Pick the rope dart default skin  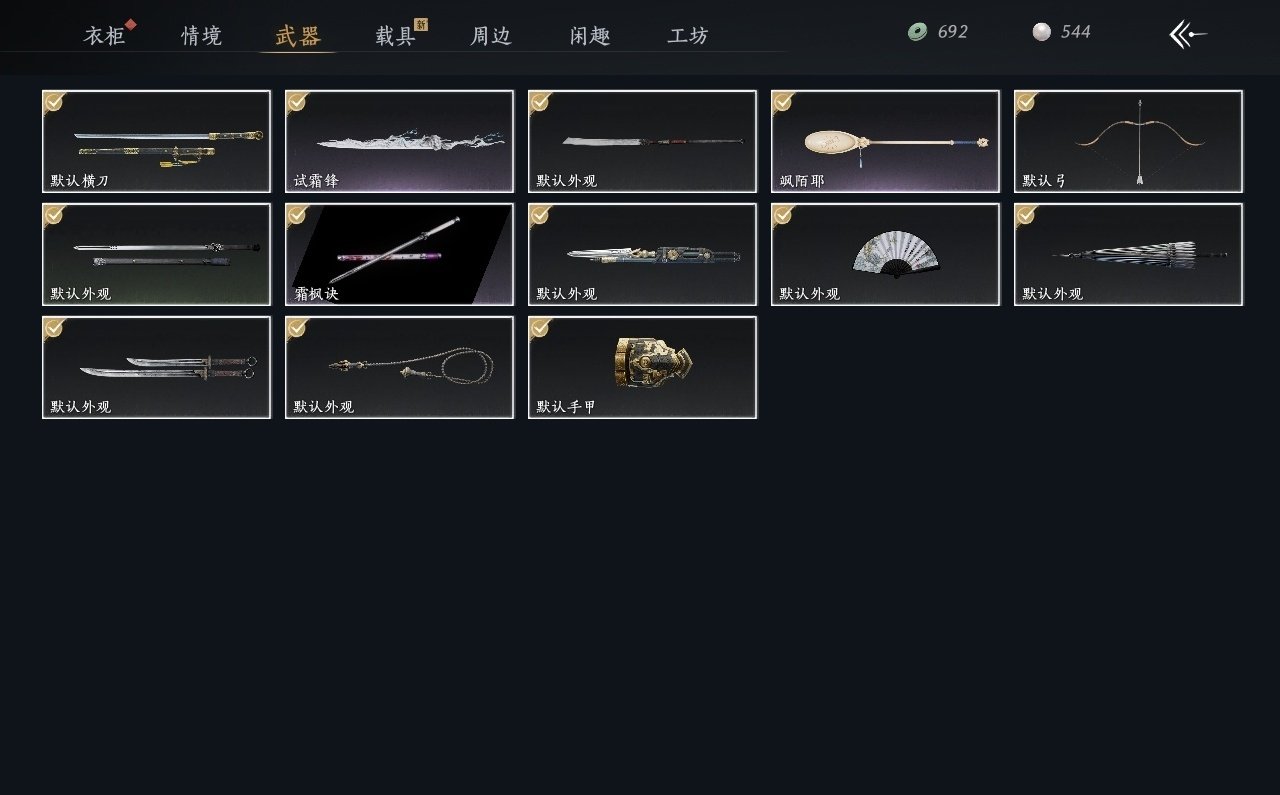(399, 367)
